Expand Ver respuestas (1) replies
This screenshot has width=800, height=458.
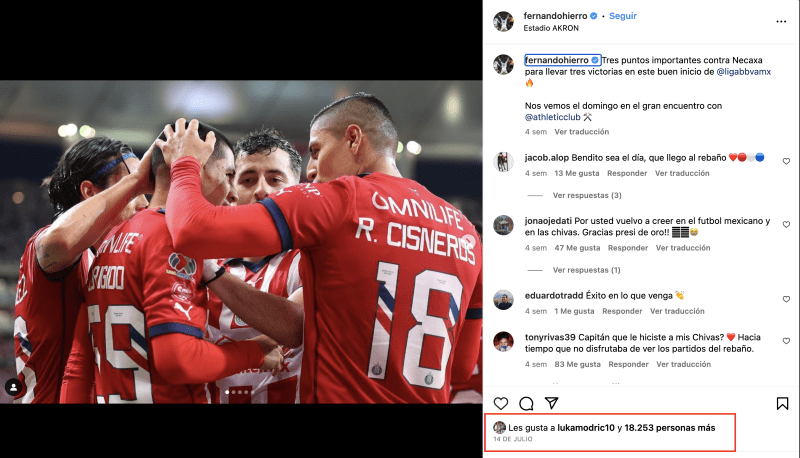(x=586, y=270)
